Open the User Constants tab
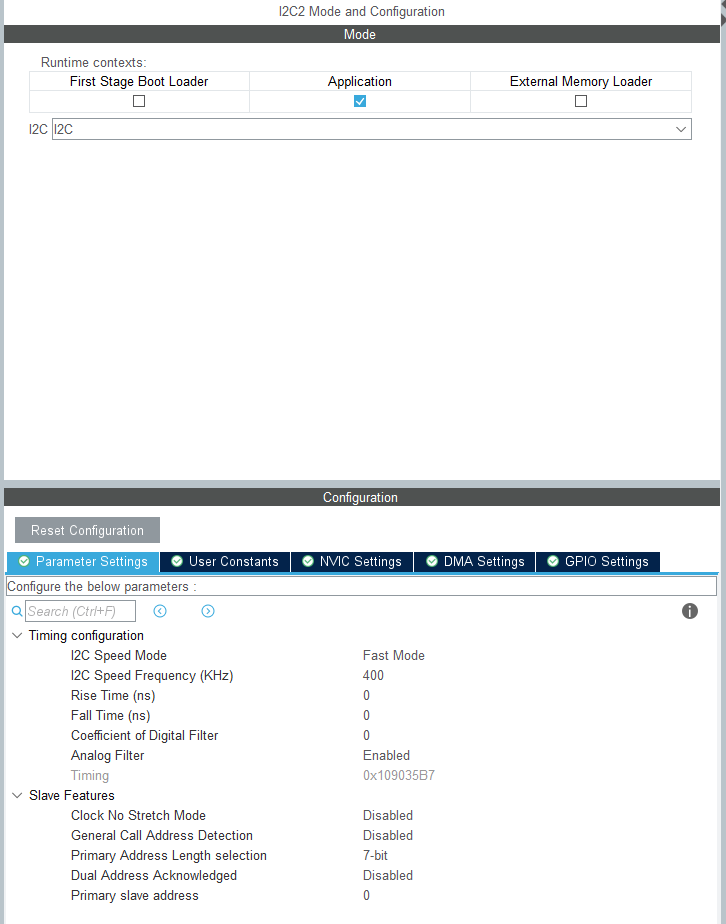This screenshot has width=726, height=924. [x=225, y=562]
